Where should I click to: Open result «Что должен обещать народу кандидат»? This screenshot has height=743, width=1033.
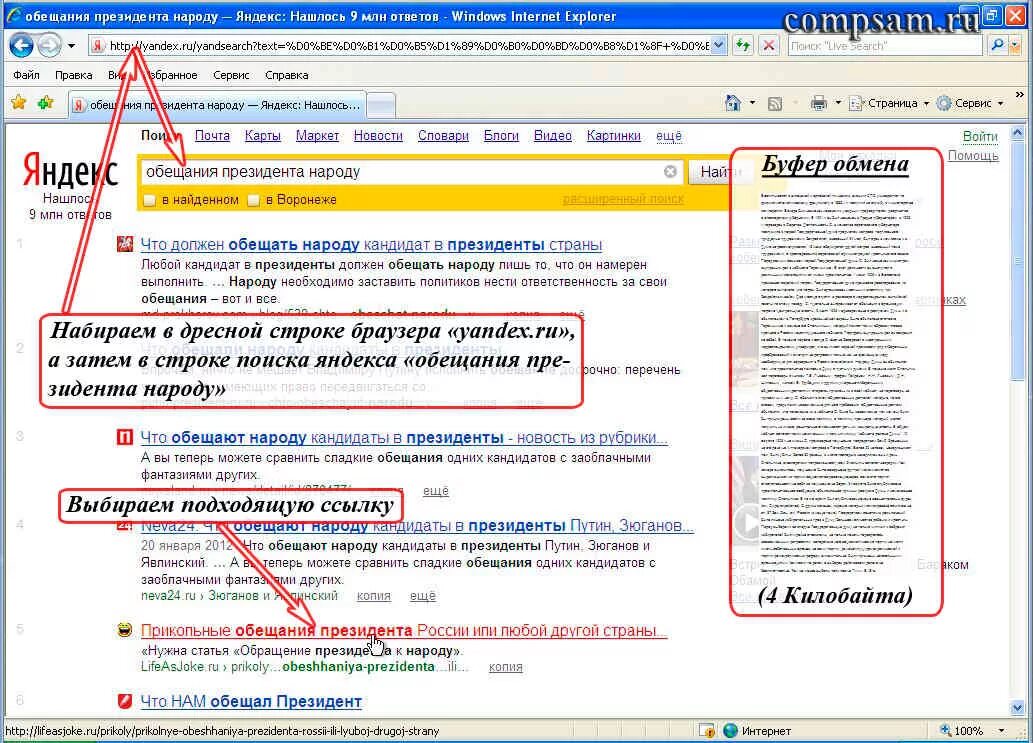click(x=371, y=244)
